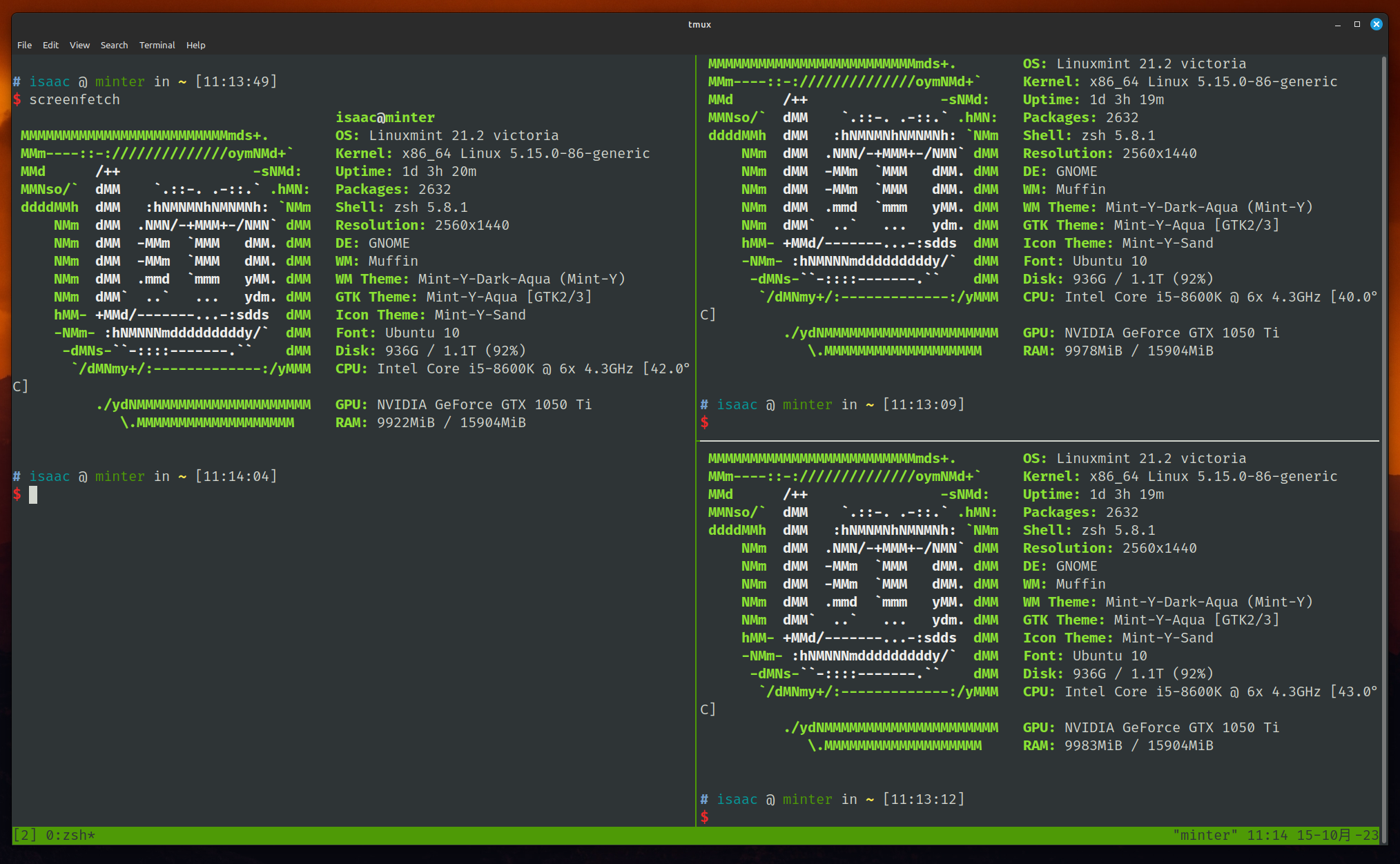Open the Edit menu
The image size is (1400, 864).
coord(50,45)
